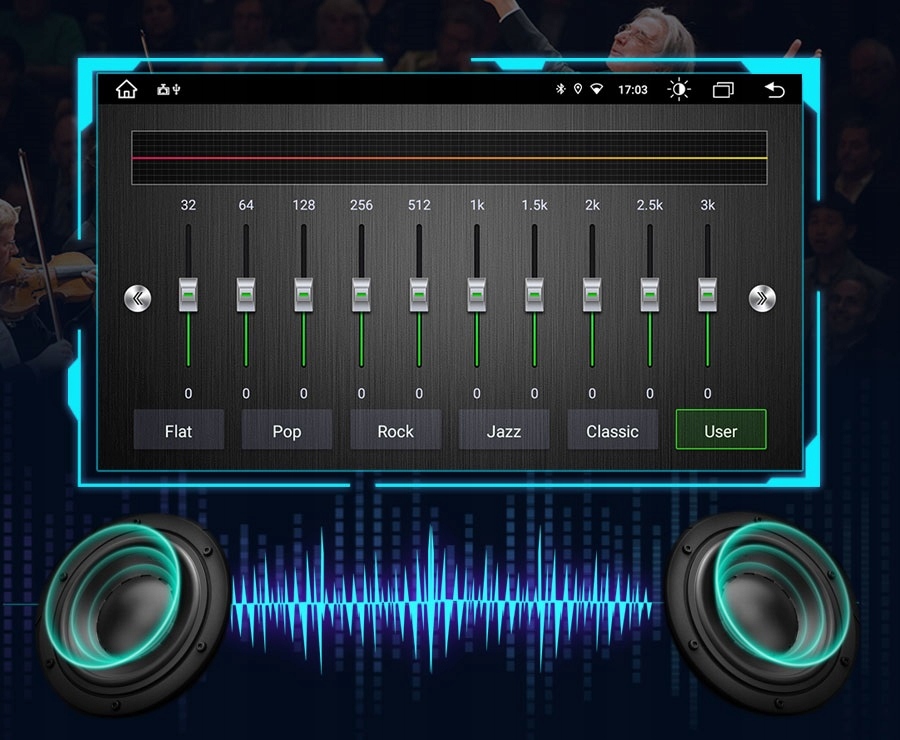Click the 3k band slider knob

pyautogui.click(x=707, y=295)
